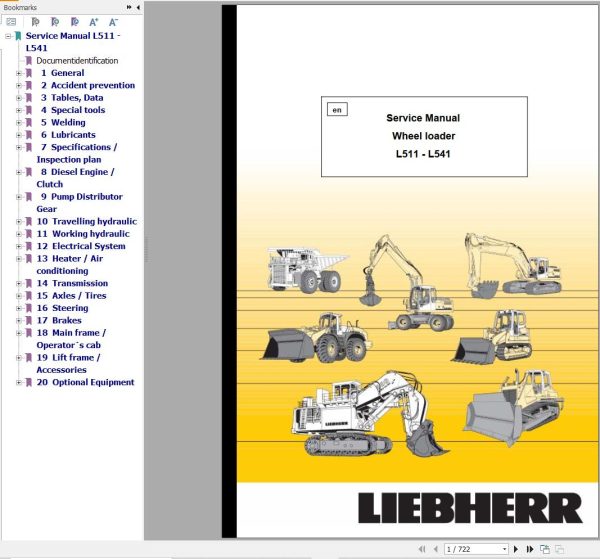Open the 13 Heater / Air conditioning bookmark
Screen dimensions: 600x559
click(x=69, y=264)
